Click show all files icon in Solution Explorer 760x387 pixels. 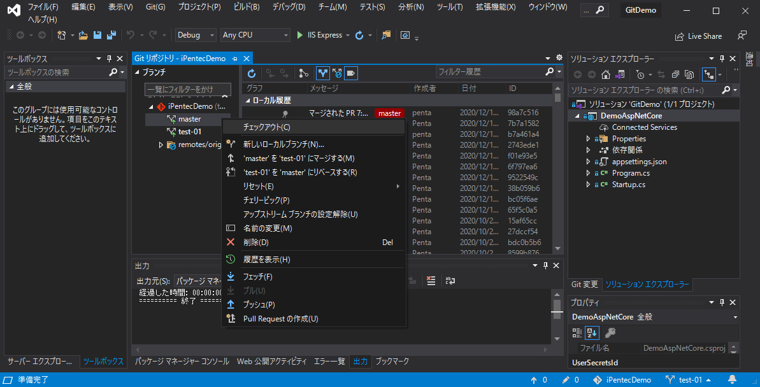pyautogui.click(x=689, y=75)
